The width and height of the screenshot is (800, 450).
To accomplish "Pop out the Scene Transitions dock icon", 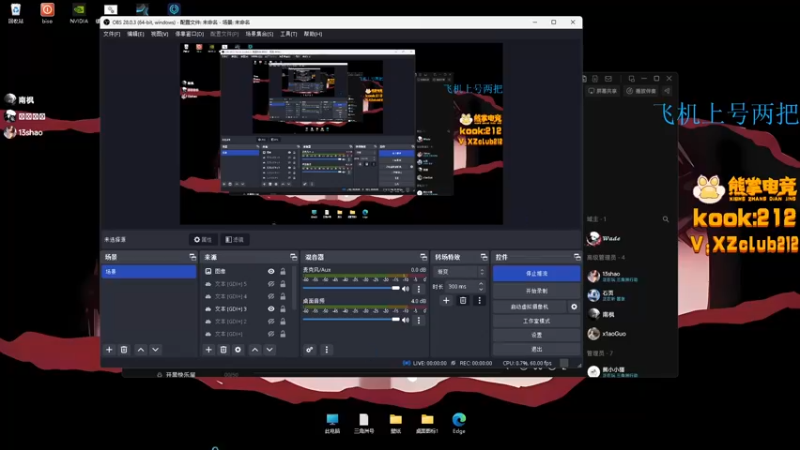I will (484, 257).
